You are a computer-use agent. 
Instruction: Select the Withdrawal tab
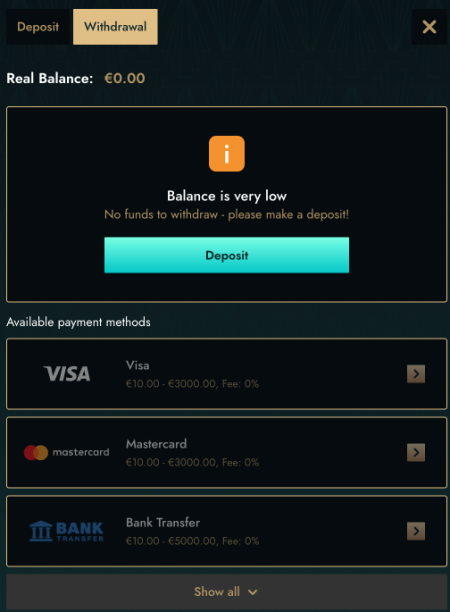coord(115,27)
